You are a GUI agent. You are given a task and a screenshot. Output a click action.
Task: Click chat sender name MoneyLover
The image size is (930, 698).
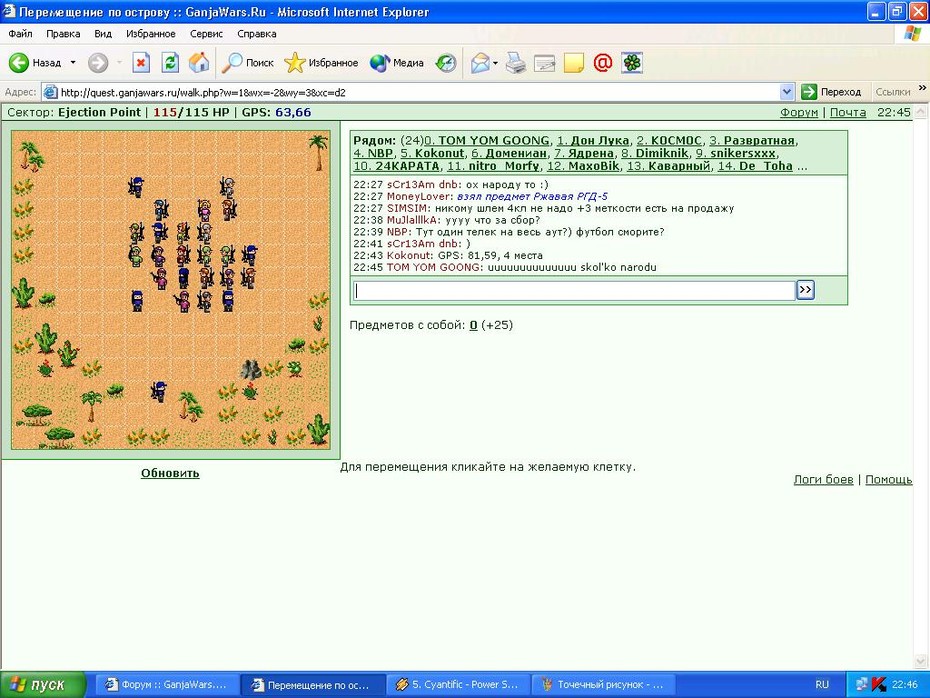coord(420,196)
